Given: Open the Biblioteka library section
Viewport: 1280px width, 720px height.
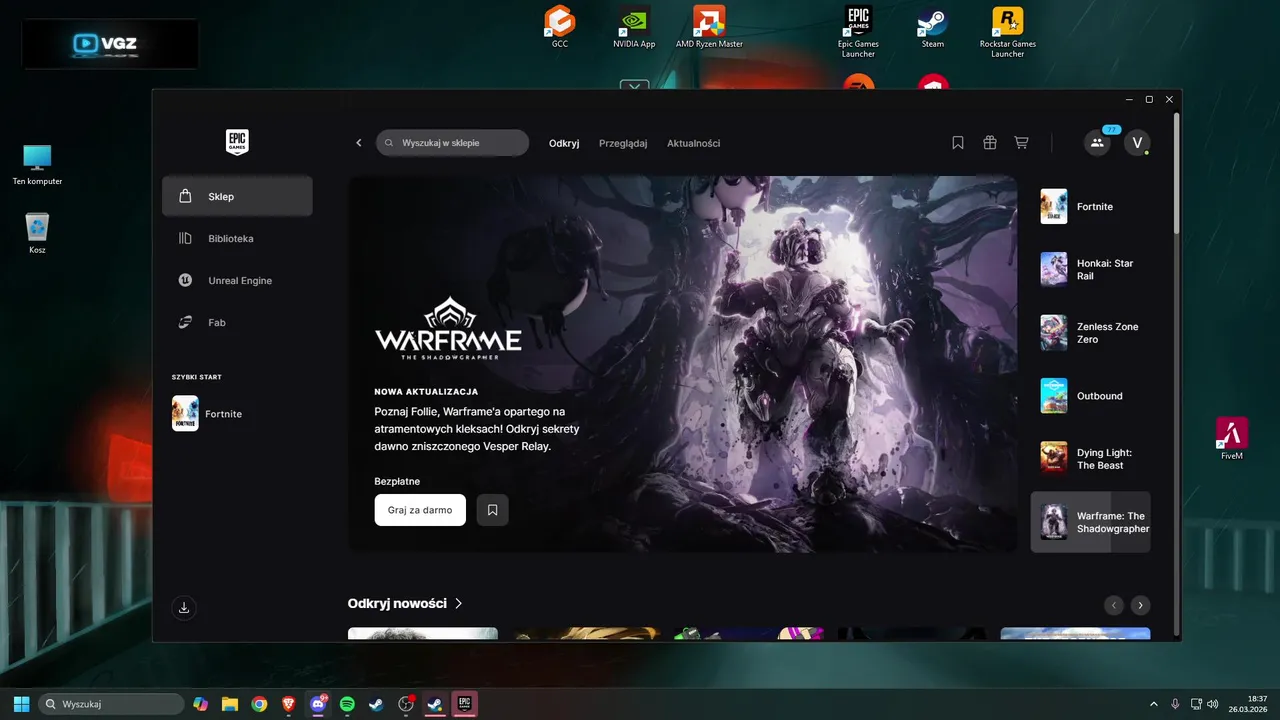Looking at the screenshot, I should [237, 238].
